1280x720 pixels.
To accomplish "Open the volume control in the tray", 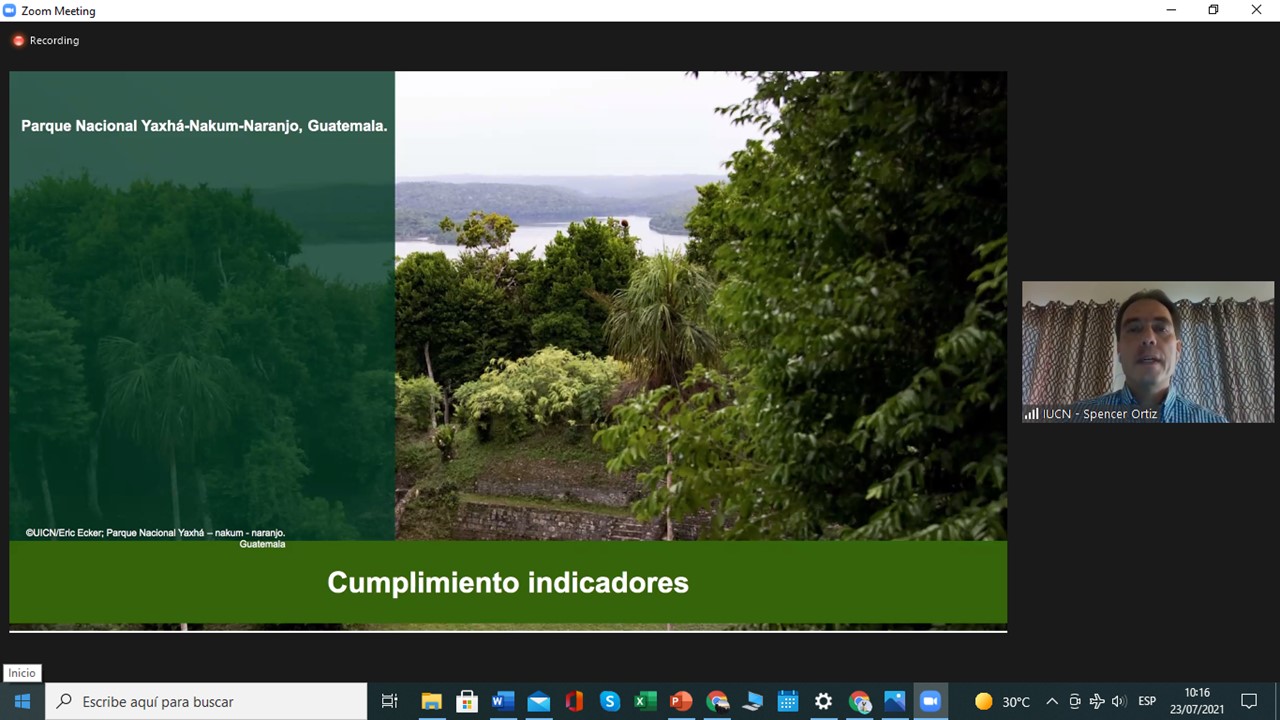I will [1119, 701].
